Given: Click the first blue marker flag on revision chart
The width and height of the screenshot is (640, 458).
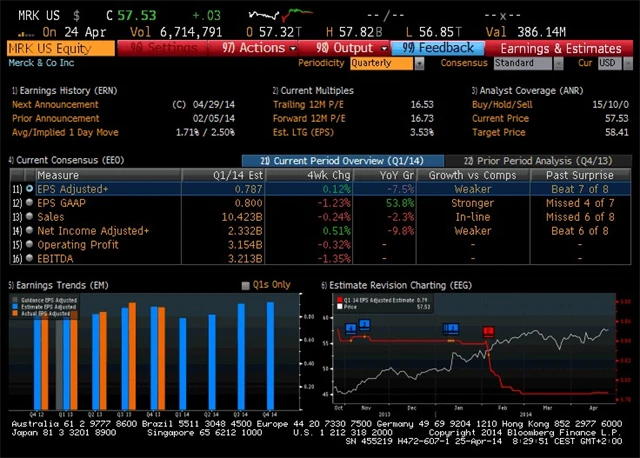Looking at the screenshot, I should click(350, 325).
